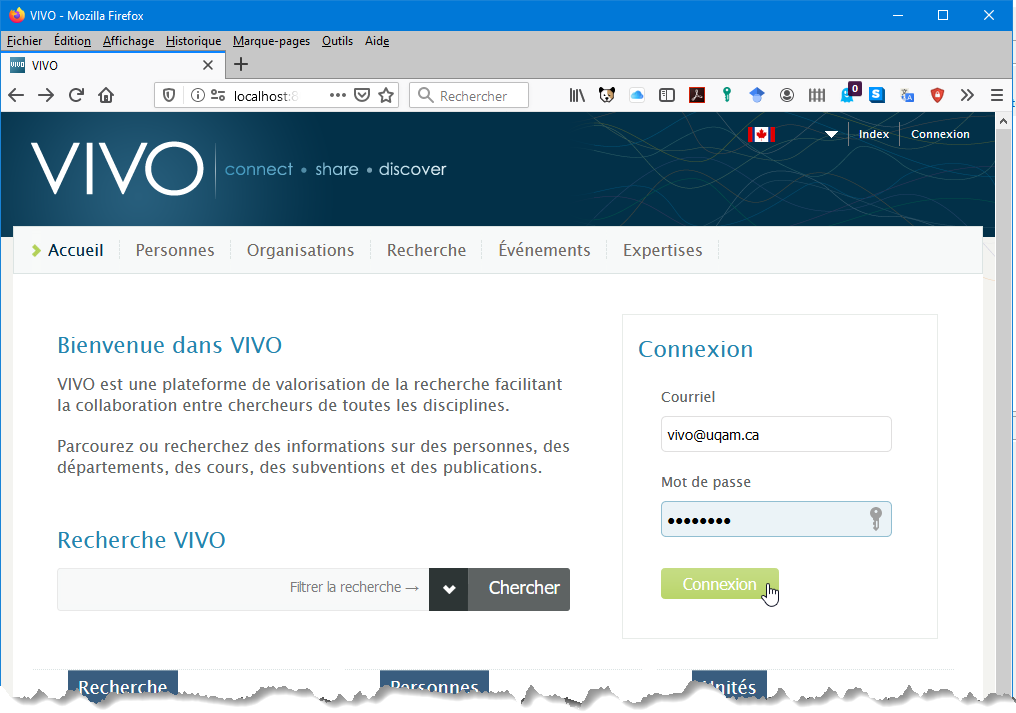Save page to Pocket

pyautogui.click(x=362, y=95)
